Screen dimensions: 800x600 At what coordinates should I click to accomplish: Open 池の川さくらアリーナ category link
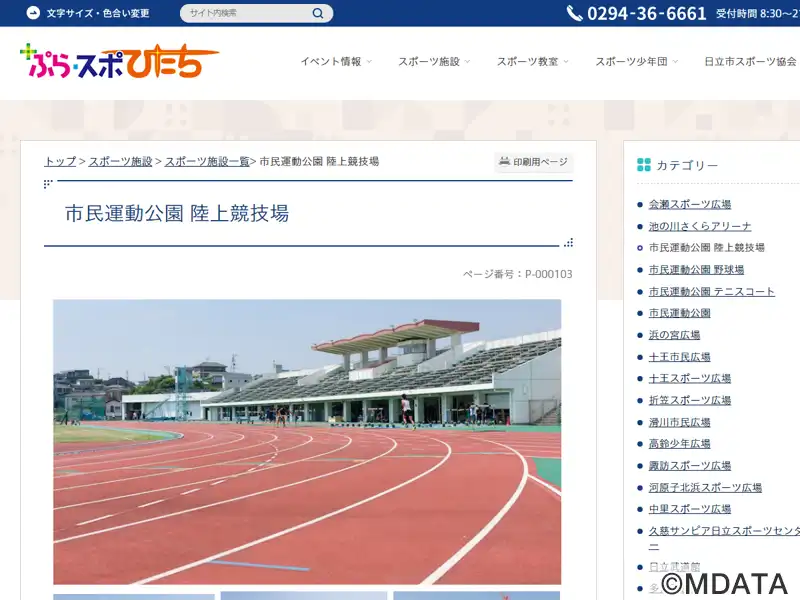coord(699,226)
